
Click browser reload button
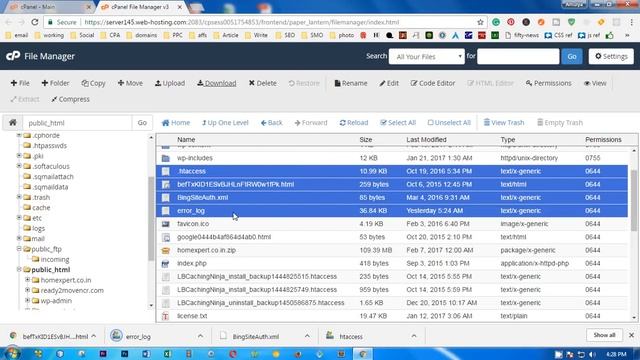pyautogui.click(x=35, y=22)
